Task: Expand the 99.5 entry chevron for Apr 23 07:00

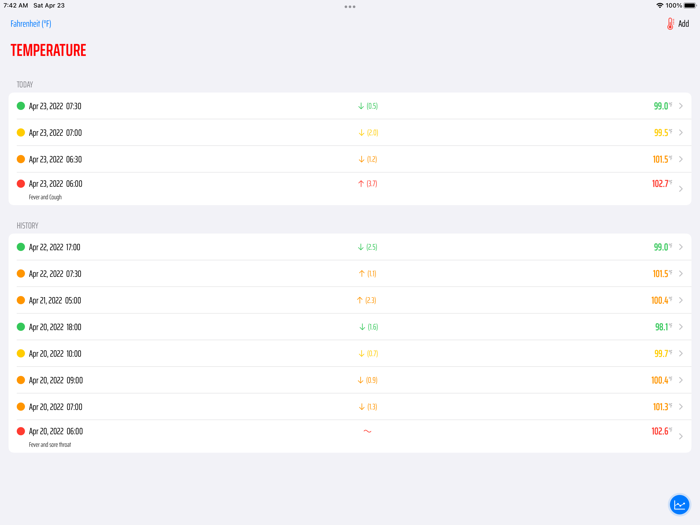Action: pyautogui.click(x=681, y=133)
